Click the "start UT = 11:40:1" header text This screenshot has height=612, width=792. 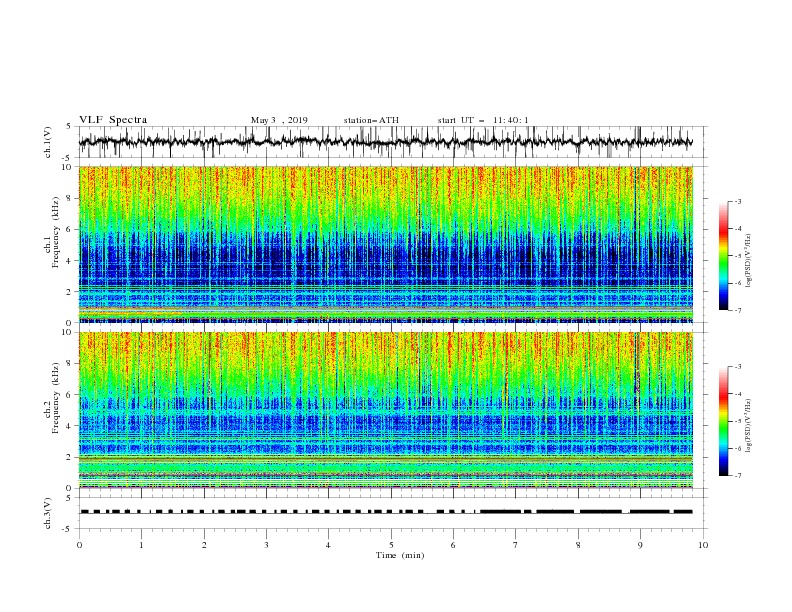coord(483,120)
